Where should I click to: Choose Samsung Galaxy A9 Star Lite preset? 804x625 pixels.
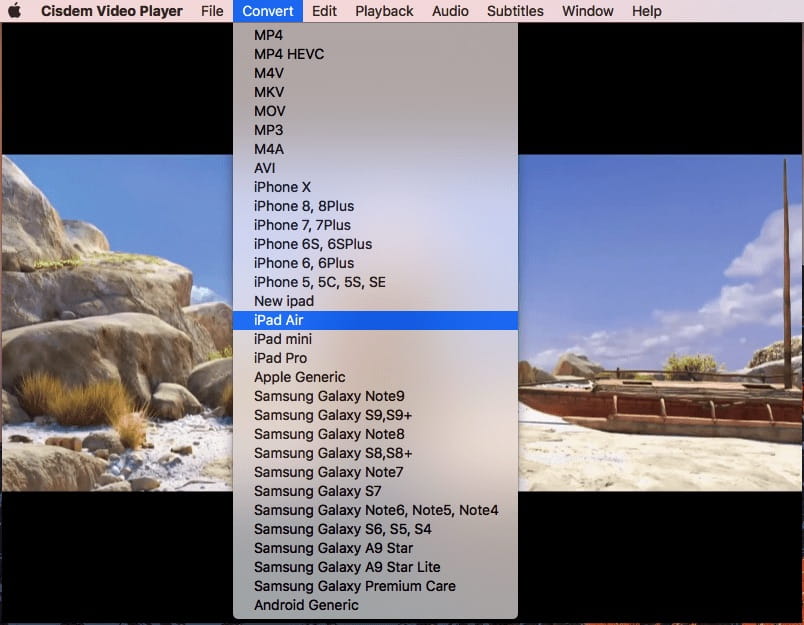coord(375,567)
